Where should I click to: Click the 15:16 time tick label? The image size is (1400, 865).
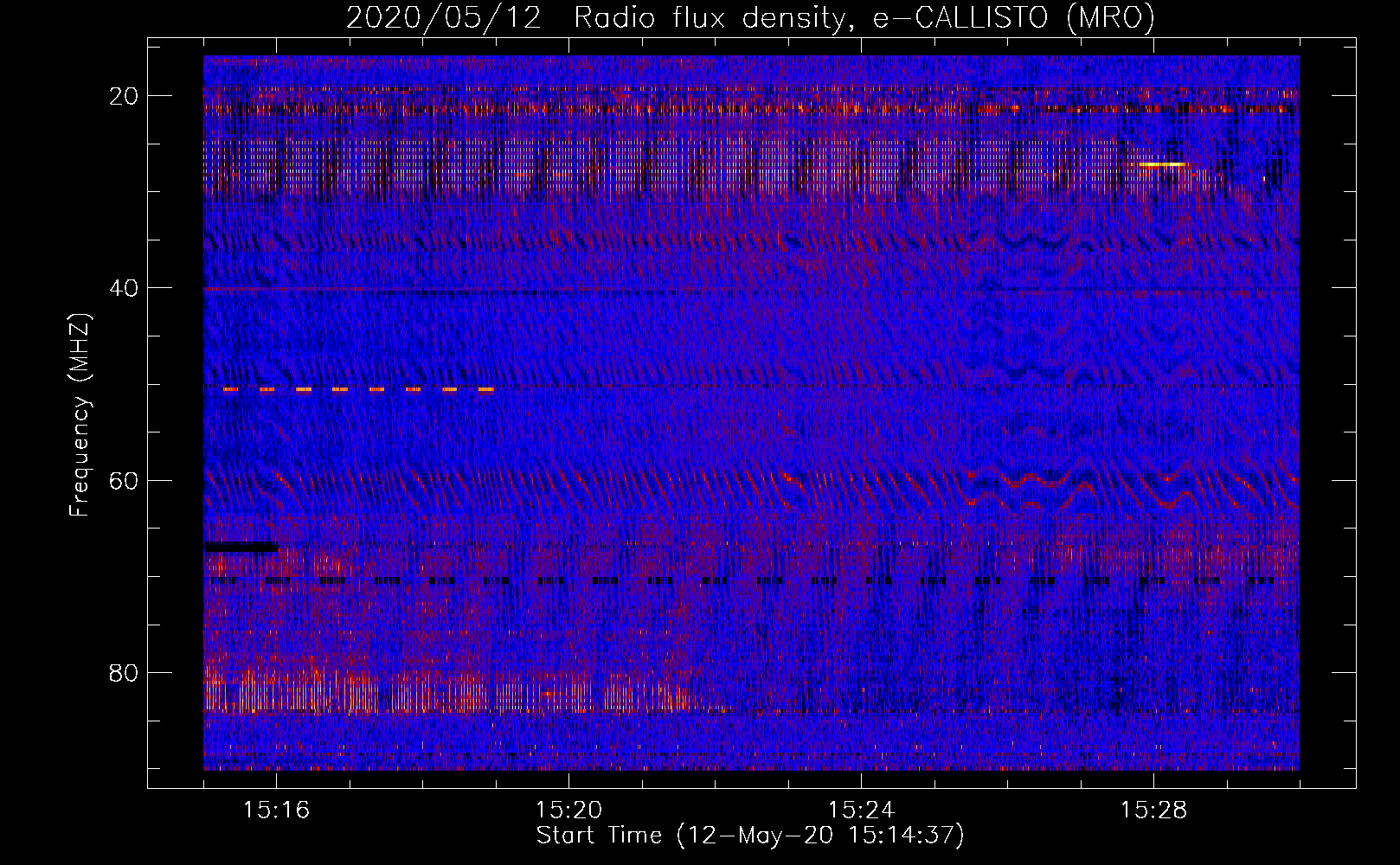point(276,811)
